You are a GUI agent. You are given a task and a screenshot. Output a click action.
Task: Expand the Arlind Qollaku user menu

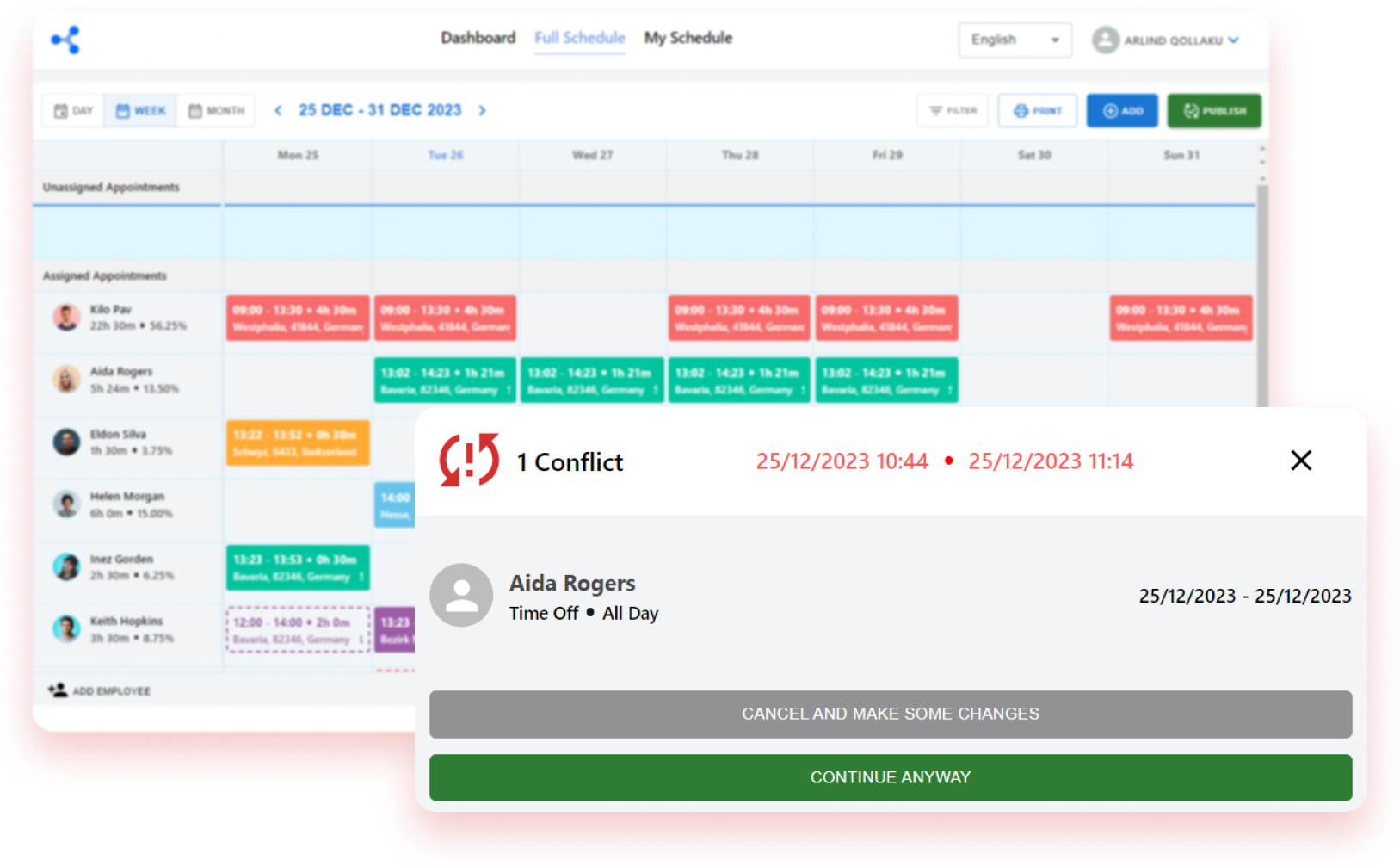(x=1166, y=40)
